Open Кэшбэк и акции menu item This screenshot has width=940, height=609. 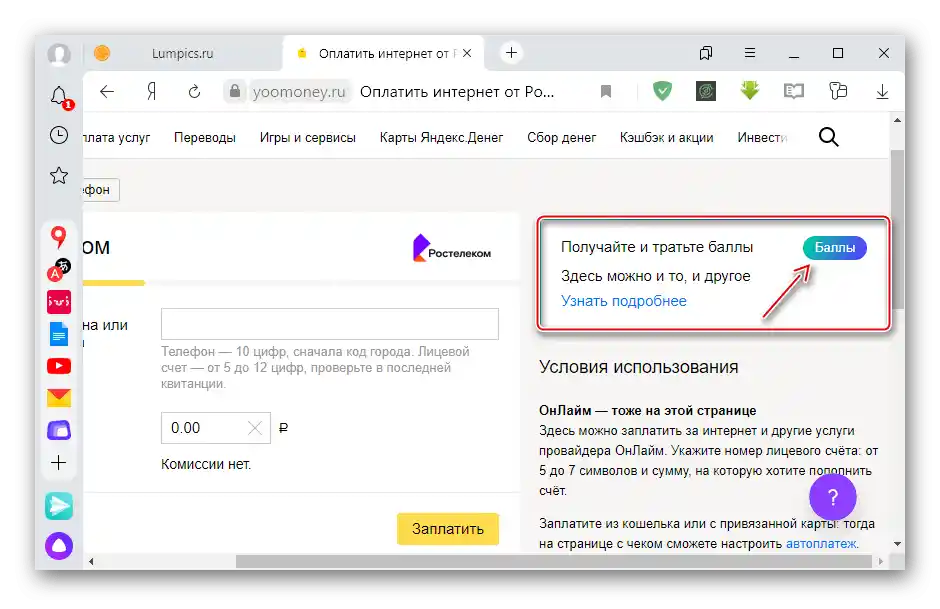click(x=667, y=137)
